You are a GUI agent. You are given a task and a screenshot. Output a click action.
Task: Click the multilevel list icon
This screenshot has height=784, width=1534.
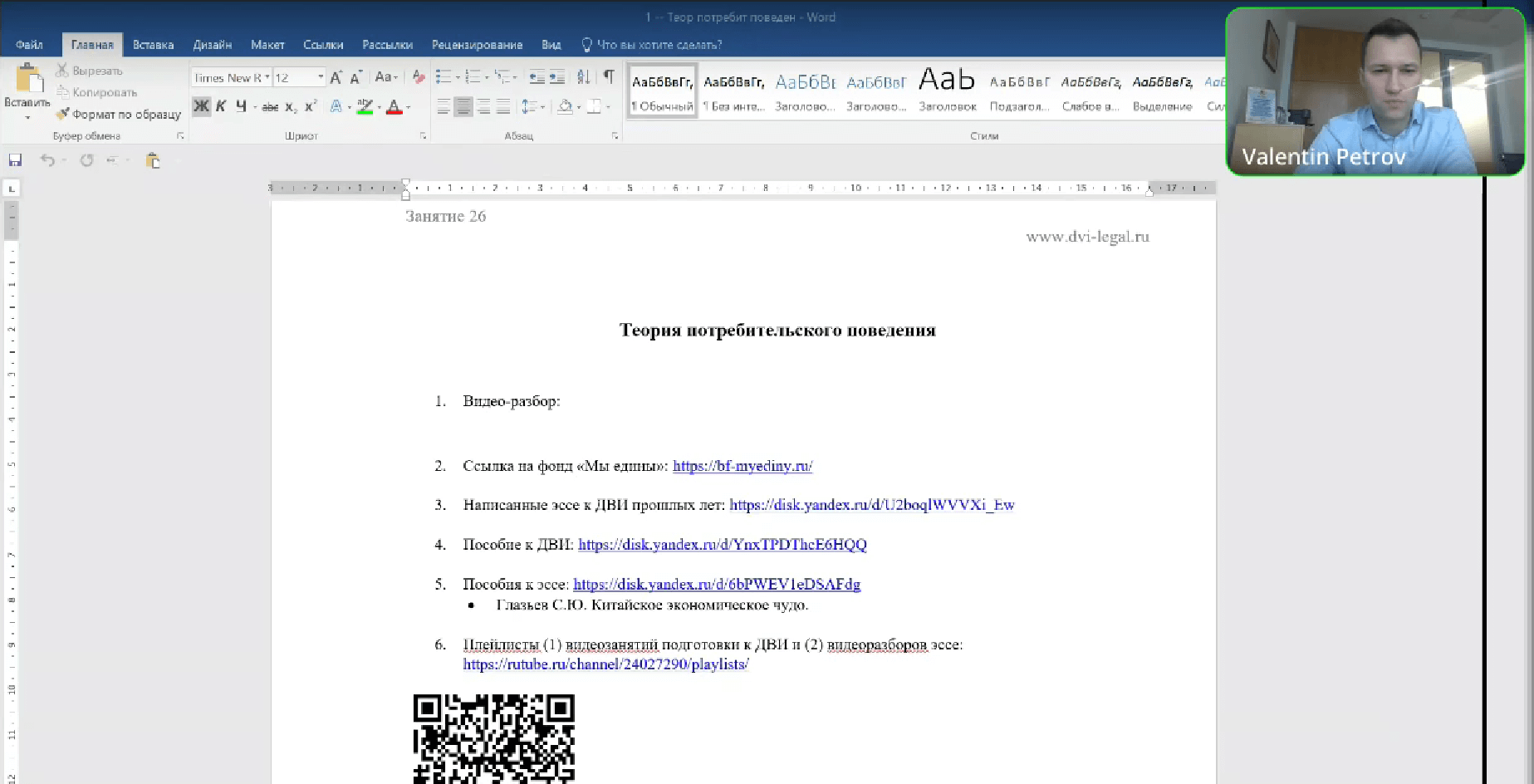coord(502,77)
